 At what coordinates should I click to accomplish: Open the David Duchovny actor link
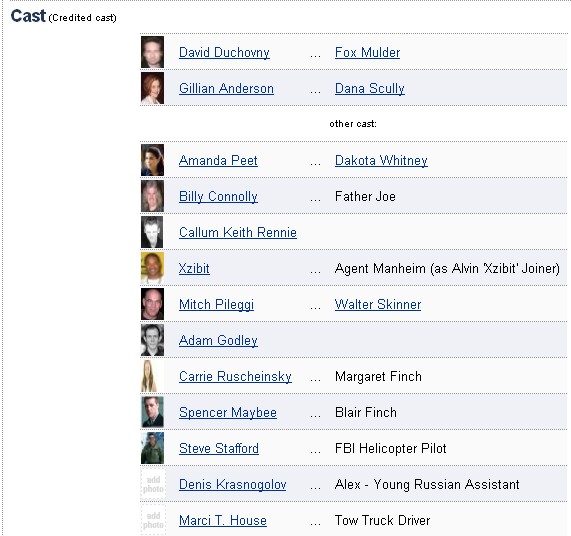point(224,52)
